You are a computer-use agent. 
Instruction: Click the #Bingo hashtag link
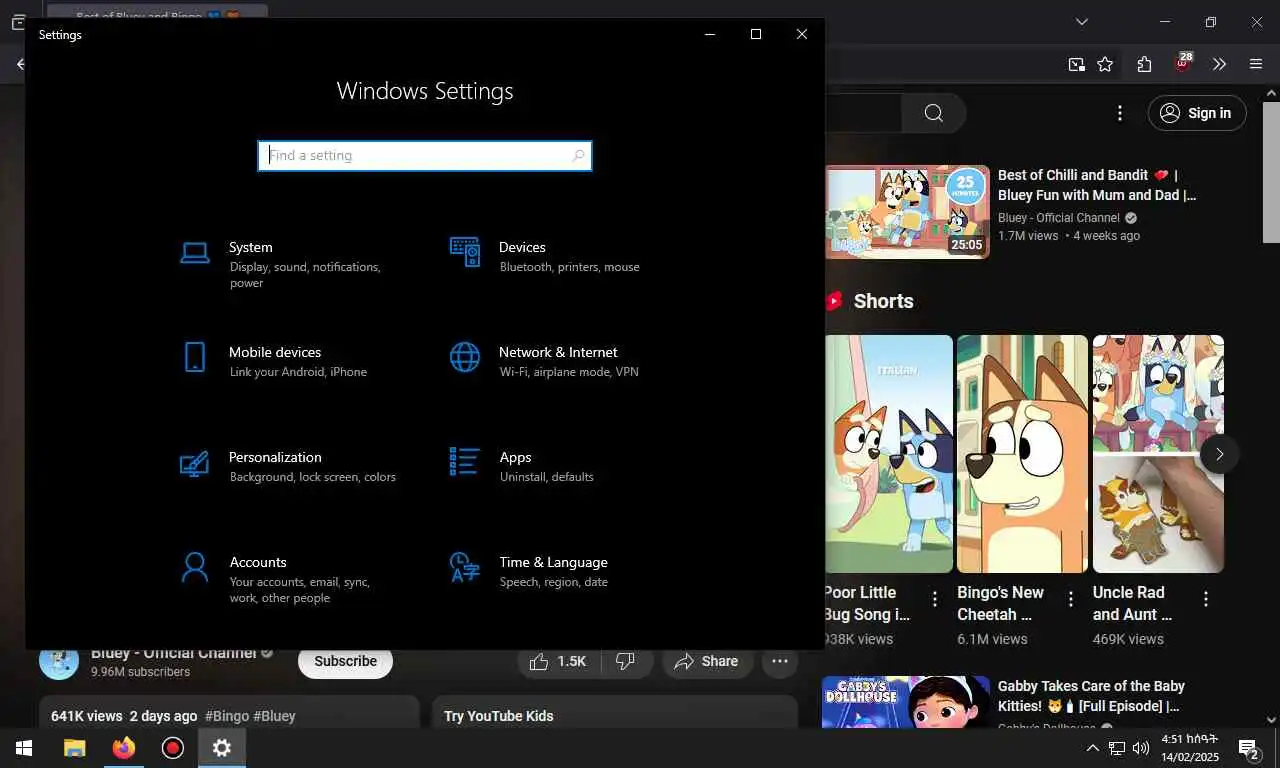pos(227,716)
